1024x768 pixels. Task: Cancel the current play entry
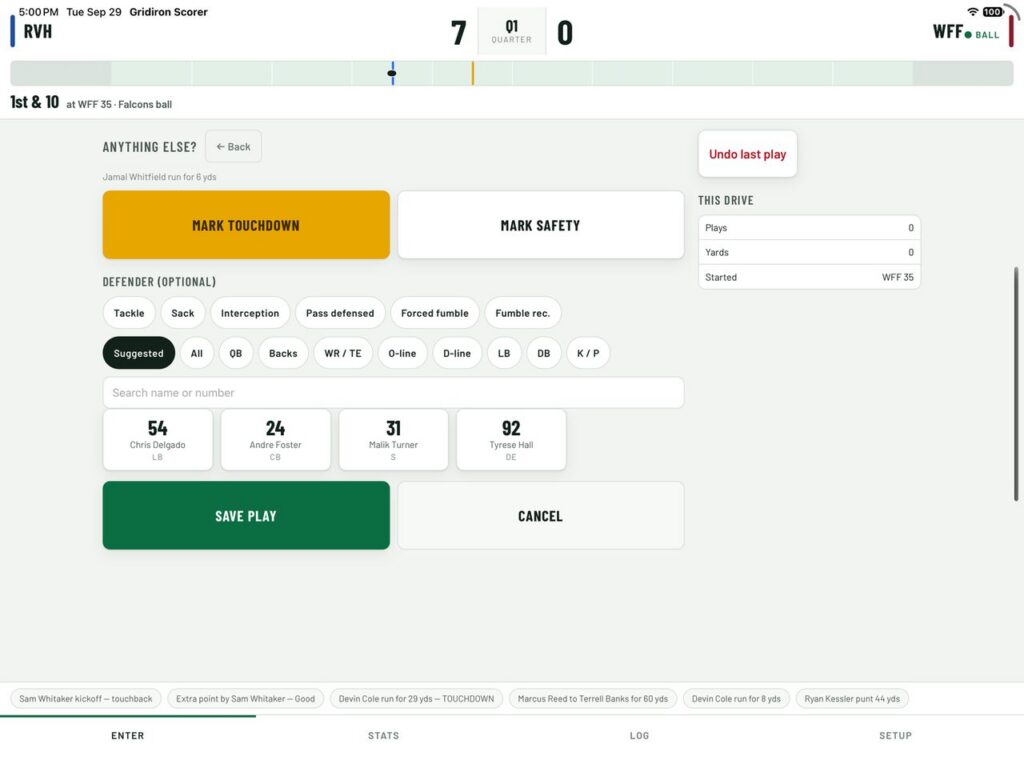(x=540, y=515)
